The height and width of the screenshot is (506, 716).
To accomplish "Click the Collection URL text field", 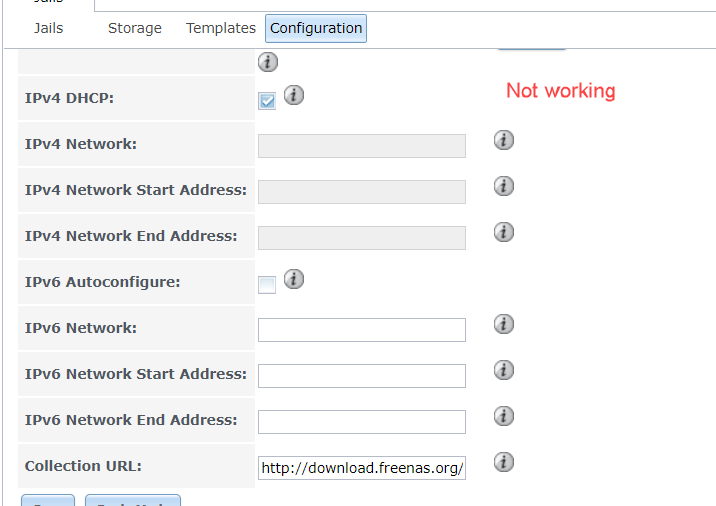I will (x=362, y=468).
